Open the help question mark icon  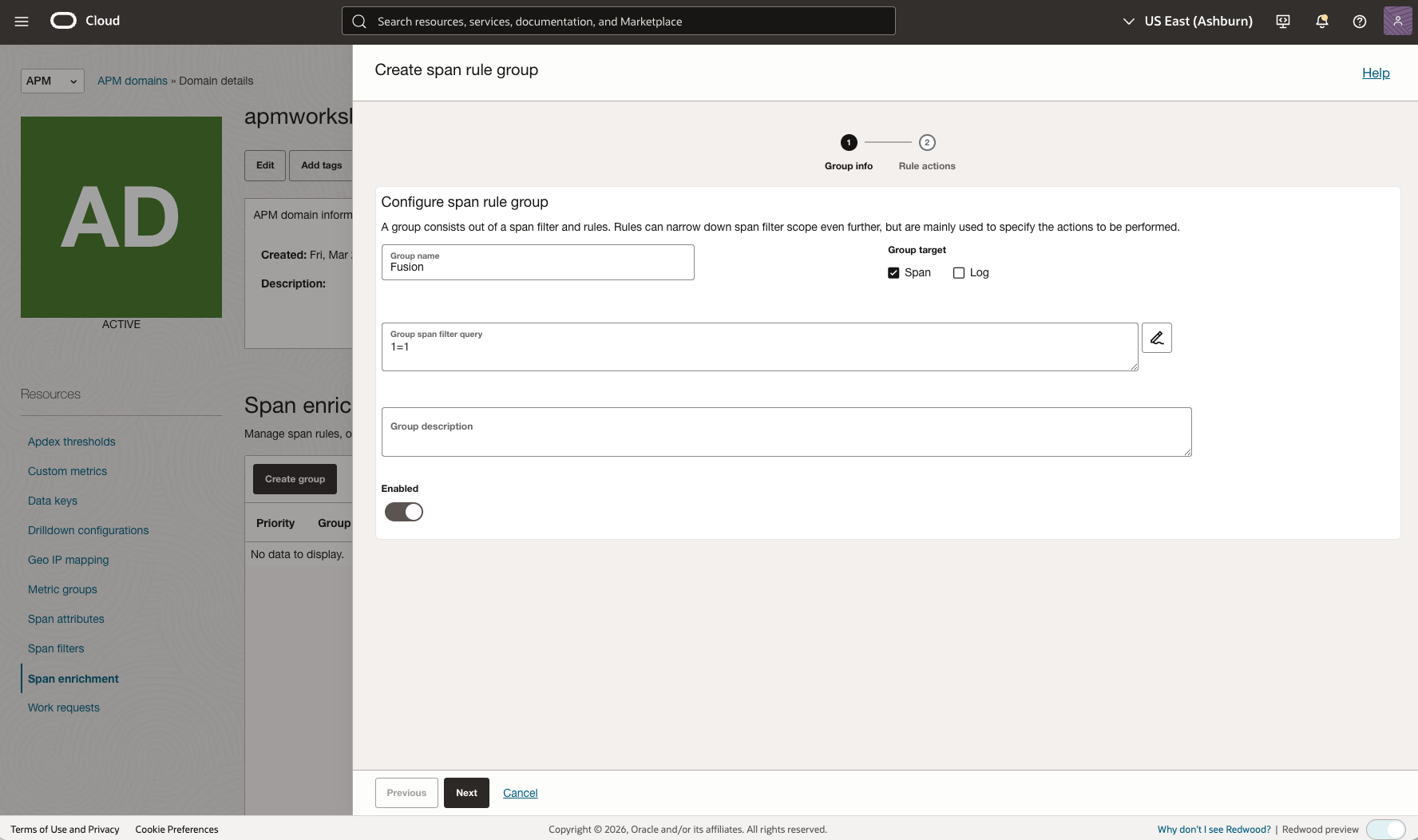1359,22
